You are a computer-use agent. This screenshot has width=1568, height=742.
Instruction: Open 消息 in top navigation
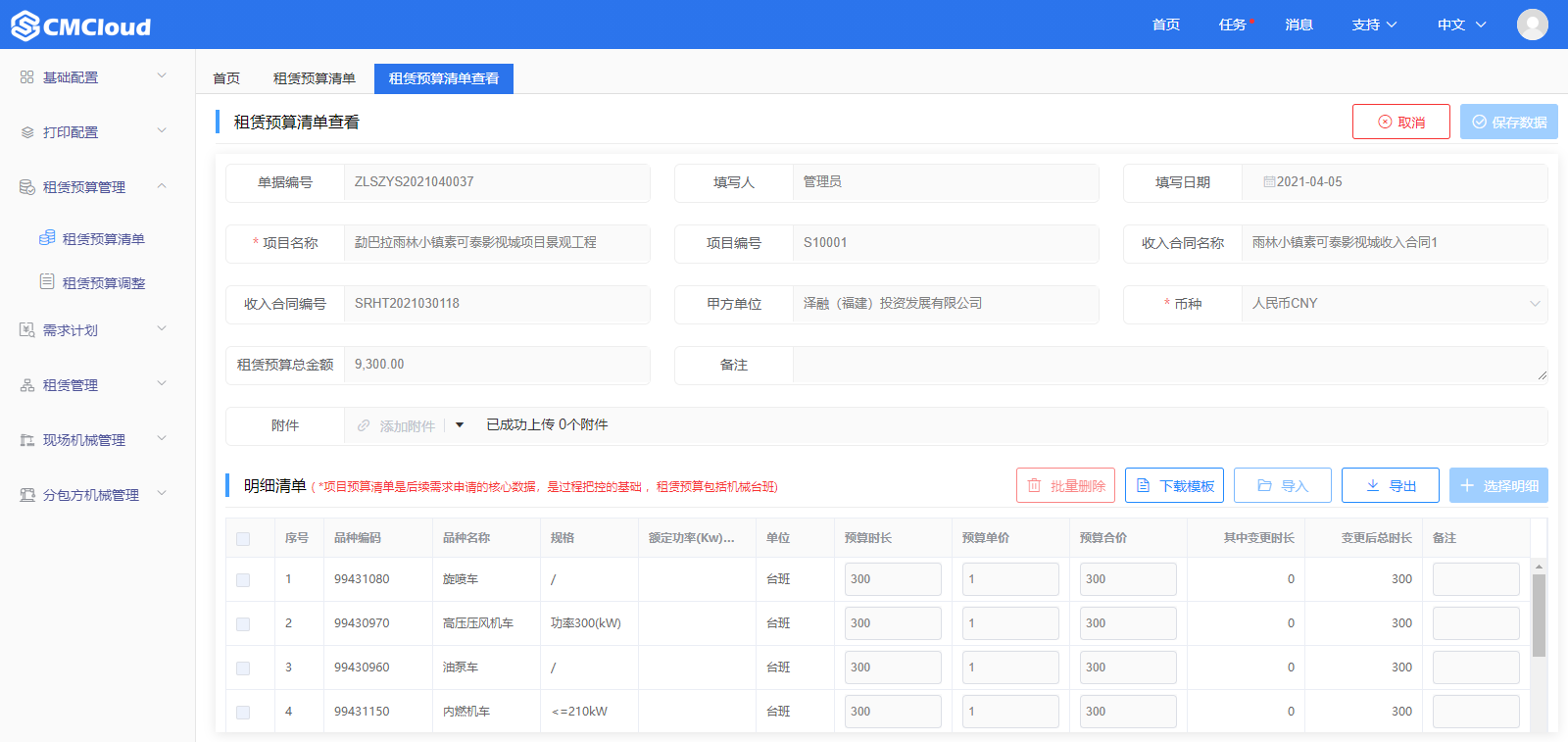[x=1299, y=25]
